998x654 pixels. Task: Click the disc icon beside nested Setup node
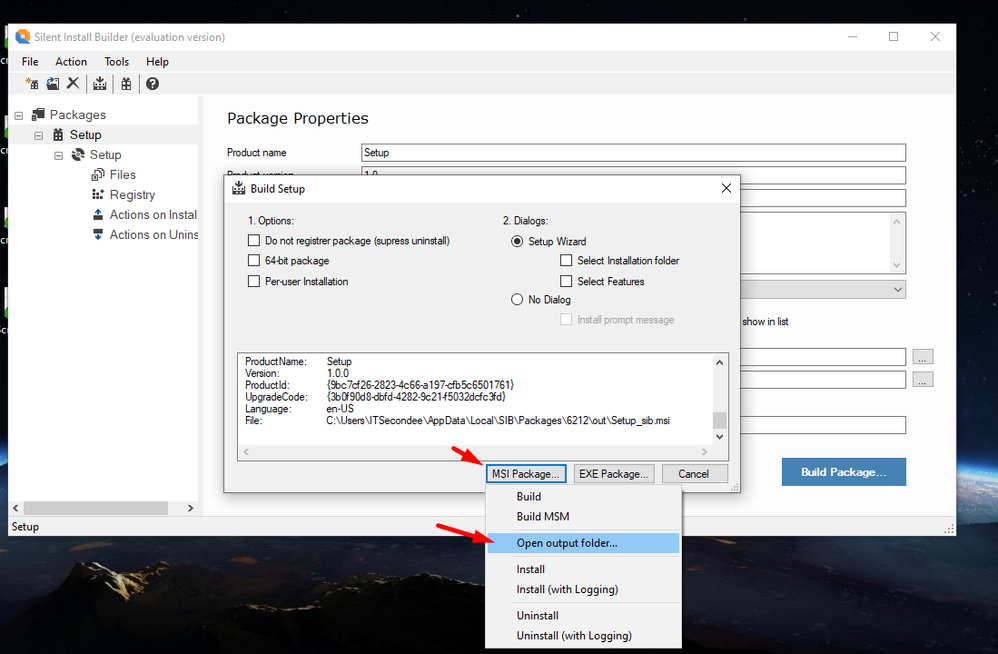(78, 155)
